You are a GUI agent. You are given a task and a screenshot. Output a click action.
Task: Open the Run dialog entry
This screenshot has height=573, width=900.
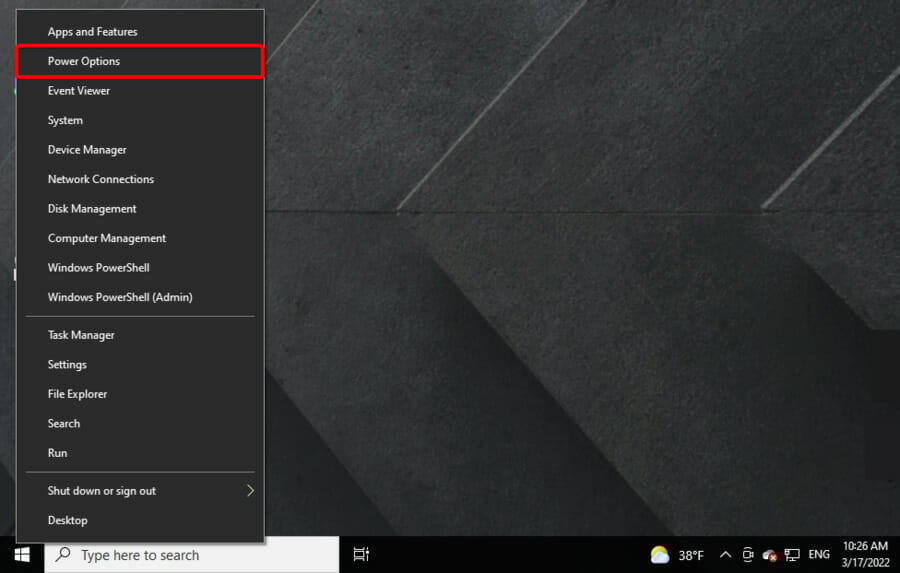[x=140, y=452]
